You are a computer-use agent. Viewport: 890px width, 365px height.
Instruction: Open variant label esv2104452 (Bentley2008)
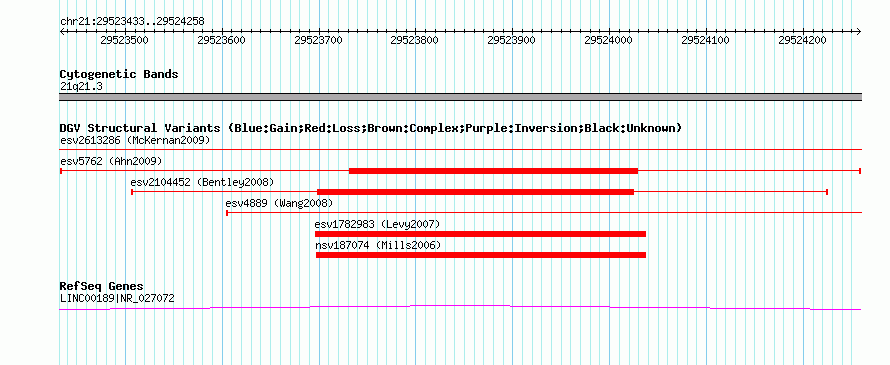point(202,182)
